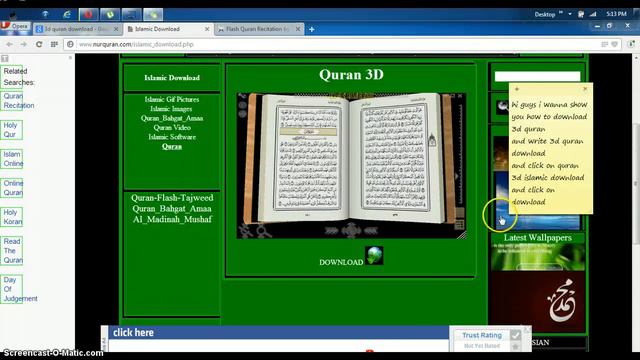Close the 3d quran download tab
640x360 pixels.
pyautogui.click(x=116, y=29)
